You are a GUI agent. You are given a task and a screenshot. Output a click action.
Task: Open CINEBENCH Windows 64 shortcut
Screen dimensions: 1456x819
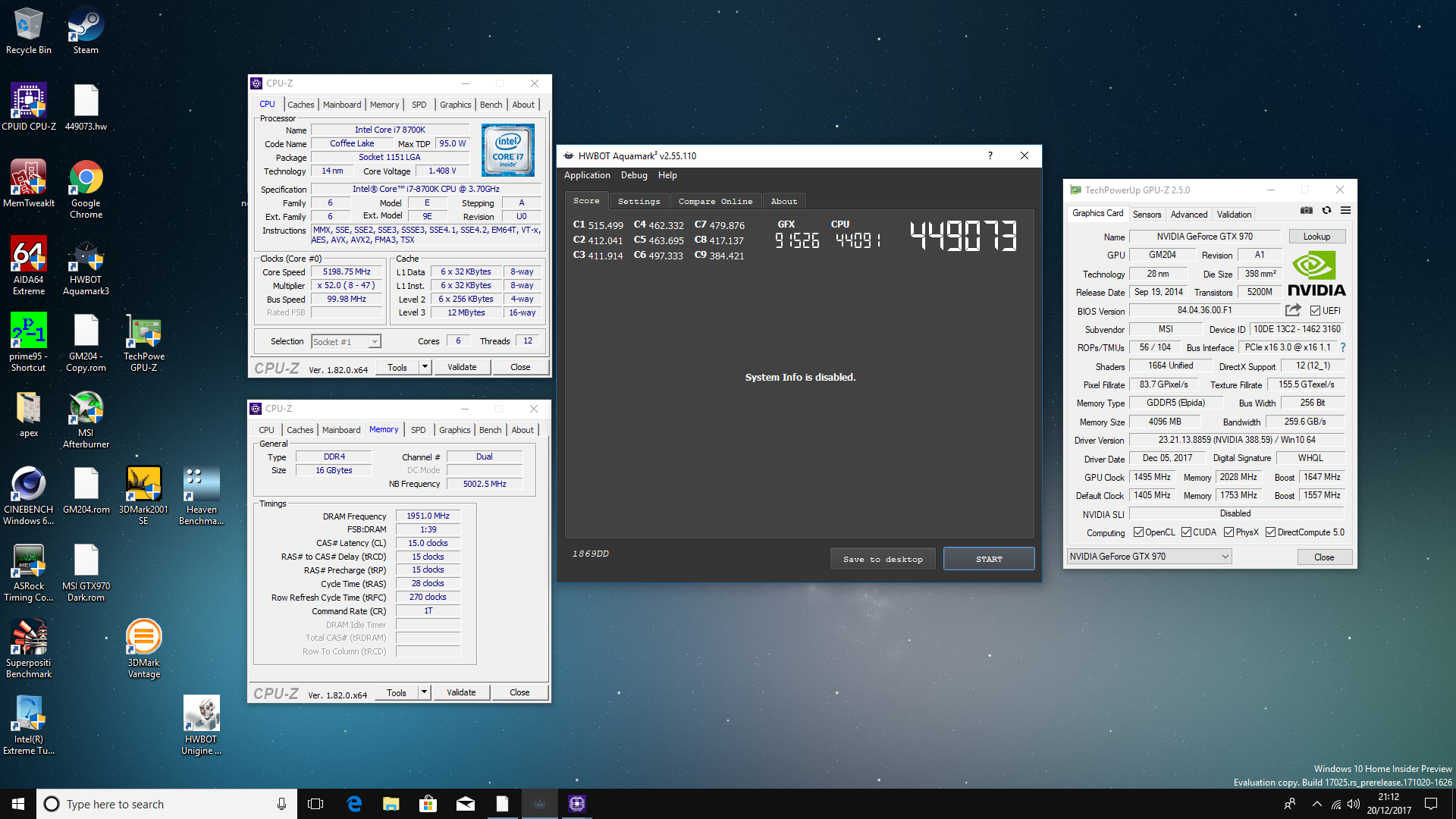(x=29, y=495)
